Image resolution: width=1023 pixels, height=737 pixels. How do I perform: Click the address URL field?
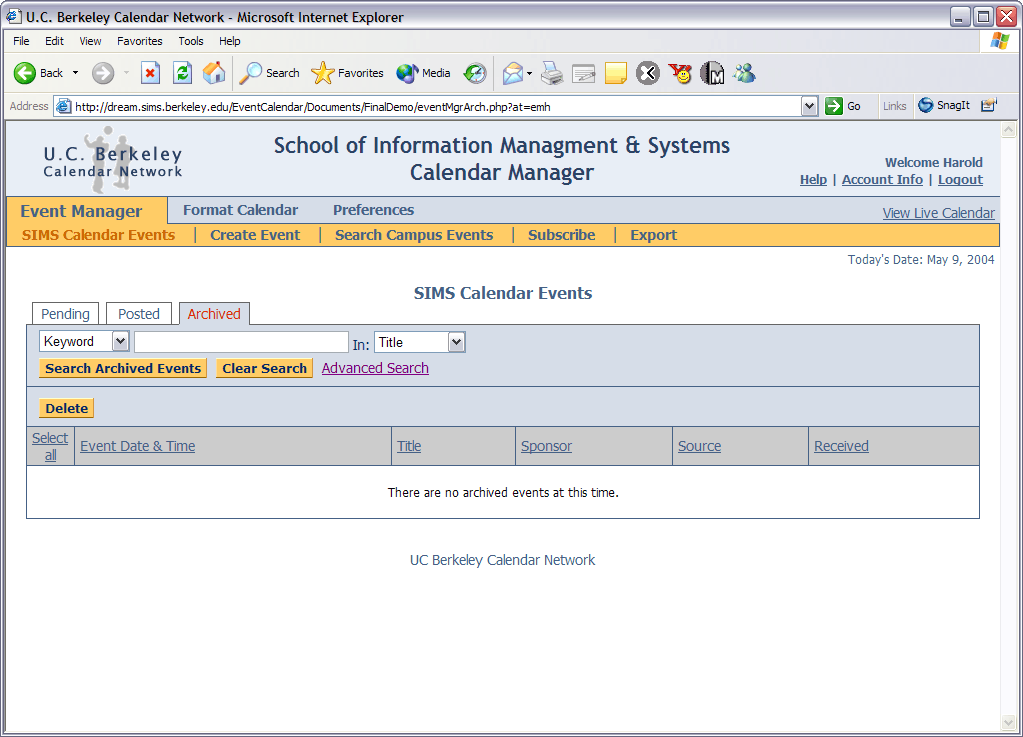click(429, 106)
